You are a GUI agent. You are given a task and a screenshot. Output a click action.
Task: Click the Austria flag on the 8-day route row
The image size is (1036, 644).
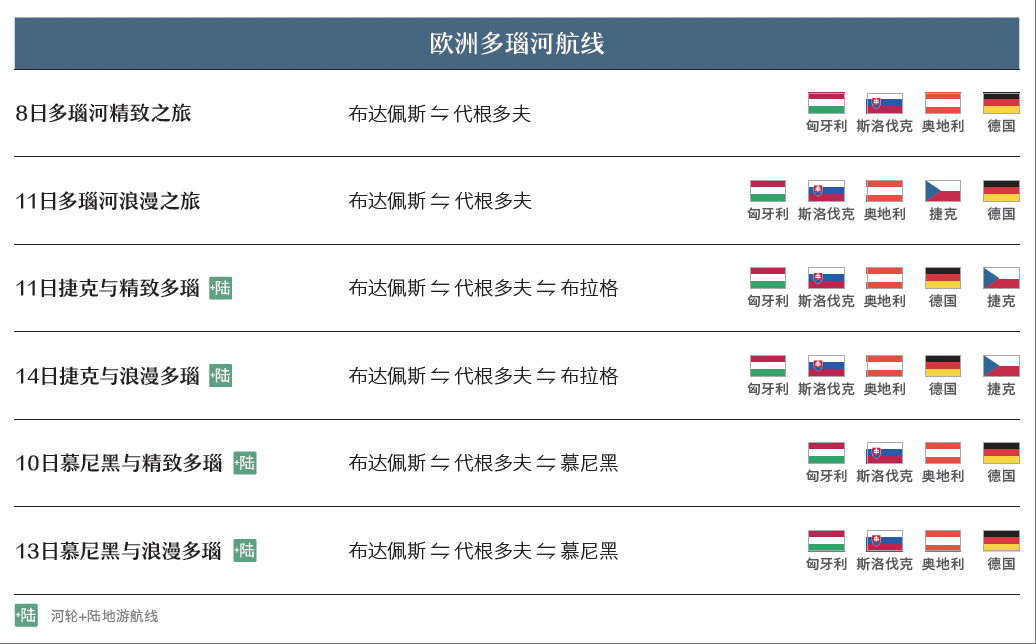pos(943,102)
